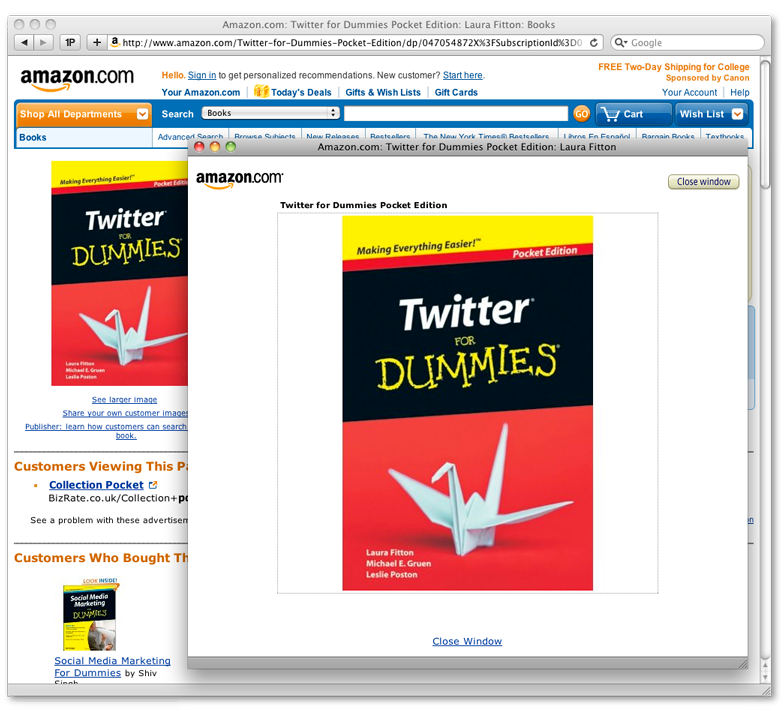
Task: Open the Help link
Action: point(740,92)
